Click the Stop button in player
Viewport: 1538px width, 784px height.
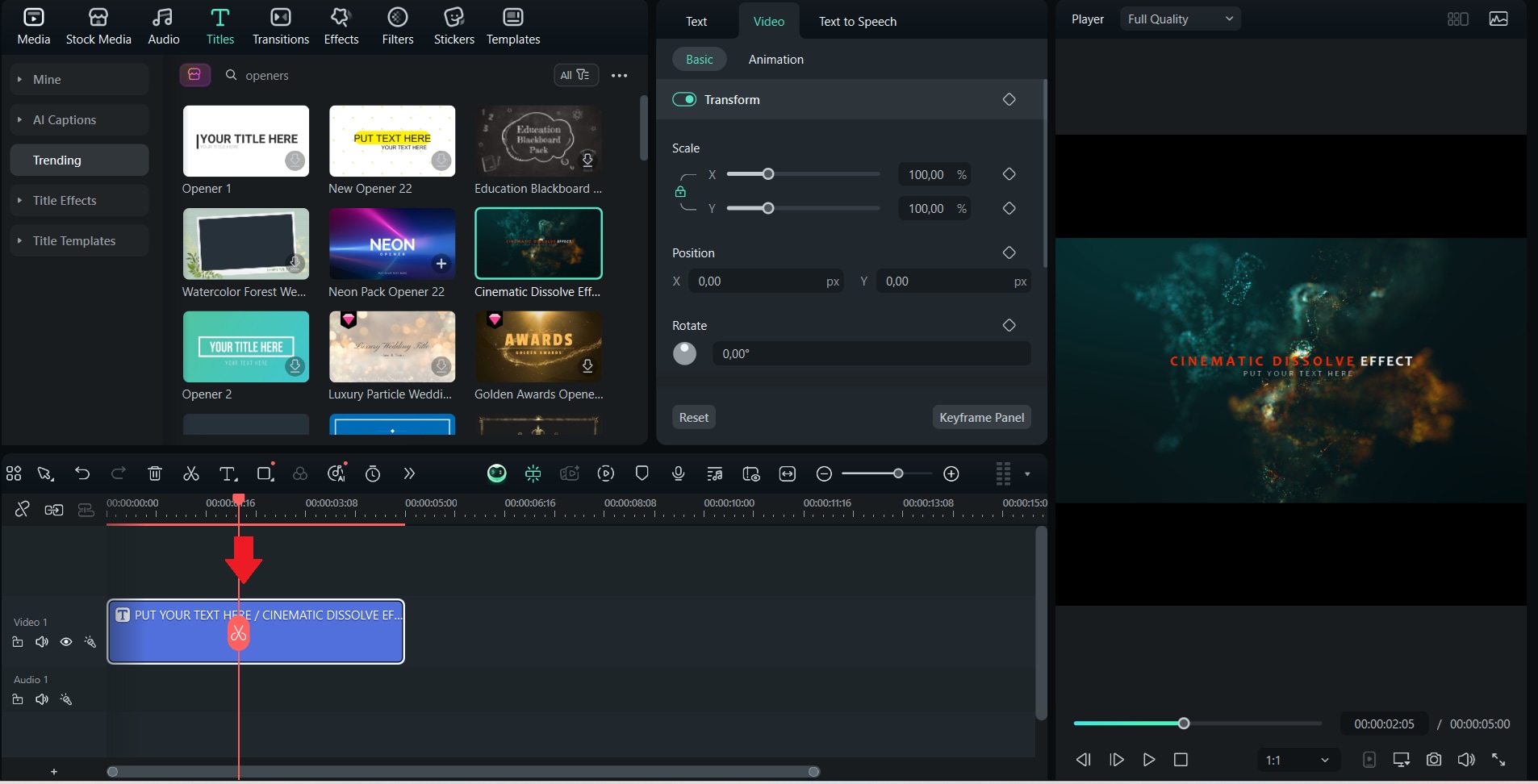(x=1181, y=760)
